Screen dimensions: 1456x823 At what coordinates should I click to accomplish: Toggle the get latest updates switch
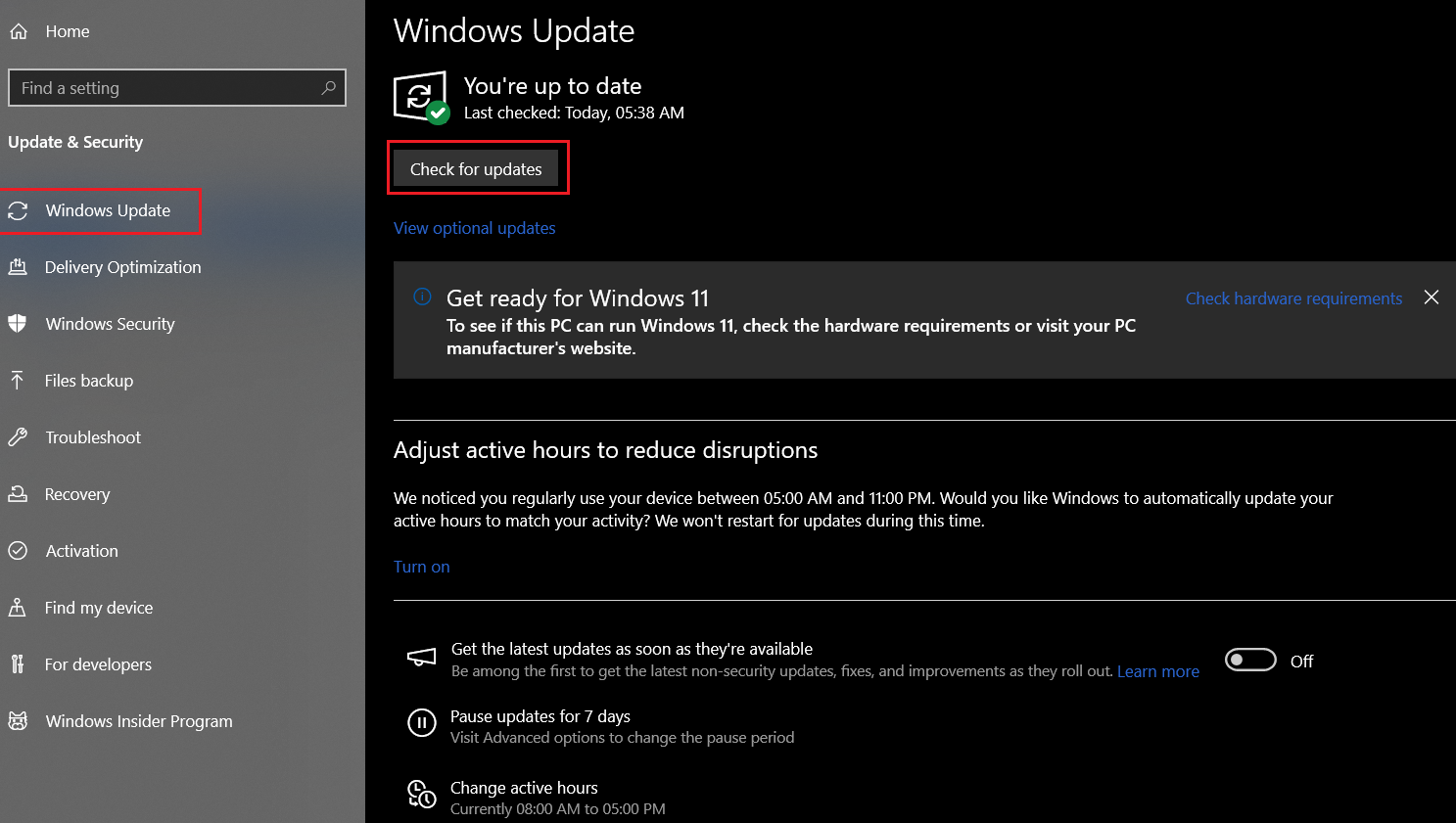[x=1250, y=661]
